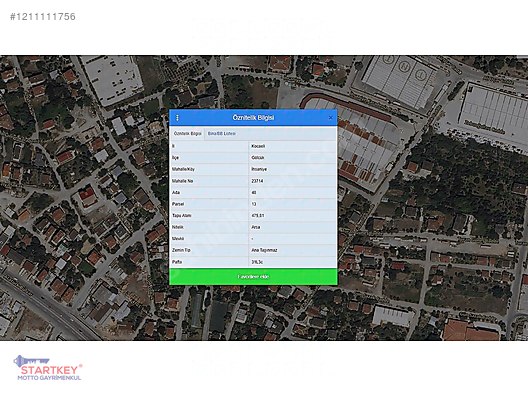Click the Mevkii row label
This screenshot has height=396, width=528.
(x=178, y=239)
